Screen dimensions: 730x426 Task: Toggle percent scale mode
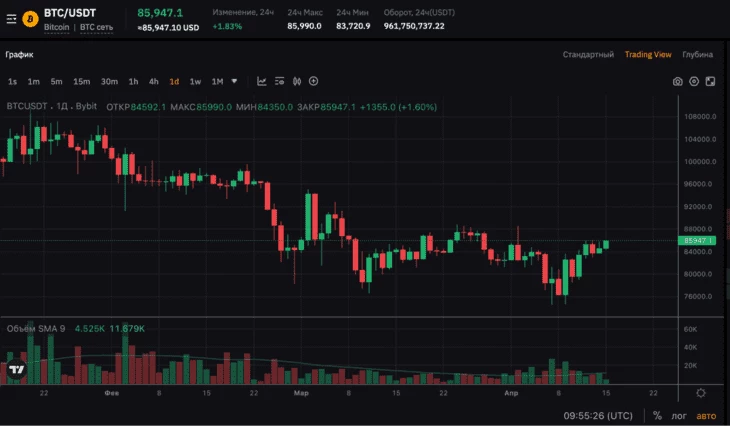click(x=657, y=415)
